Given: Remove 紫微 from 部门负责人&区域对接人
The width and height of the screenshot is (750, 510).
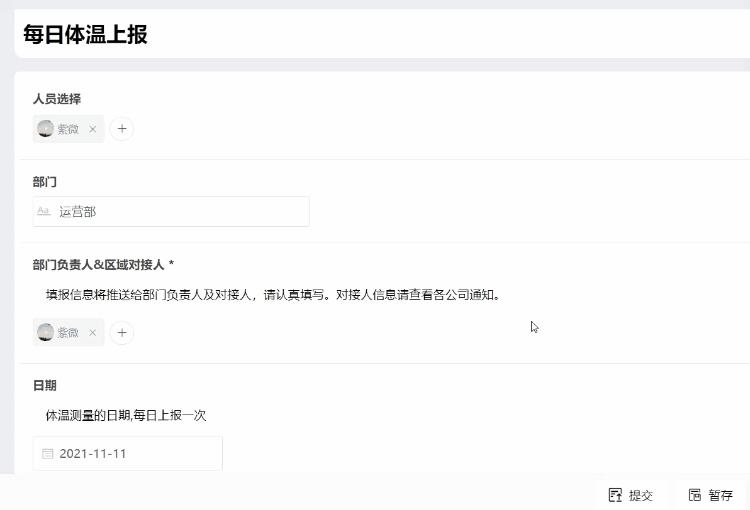Looking at the screenshot, I should 93,333.
